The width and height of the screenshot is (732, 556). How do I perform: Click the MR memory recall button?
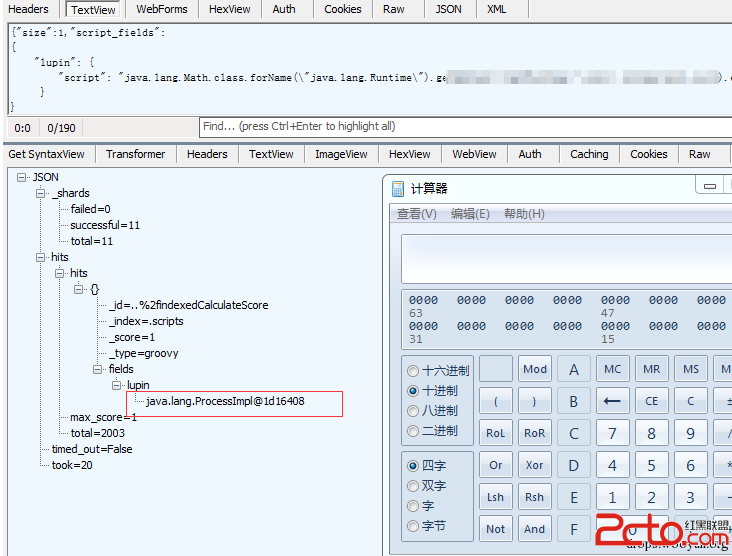pyautogui.click(x=651, y=369)
